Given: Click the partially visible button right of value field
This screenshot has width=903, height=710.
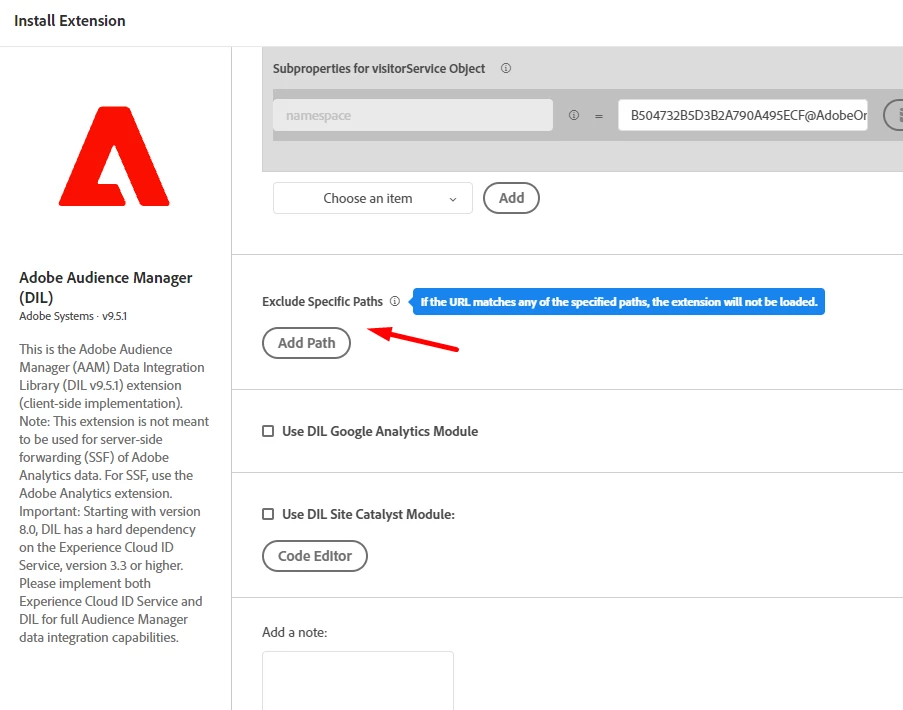Looking at the screenshot, I should point(894,115).
